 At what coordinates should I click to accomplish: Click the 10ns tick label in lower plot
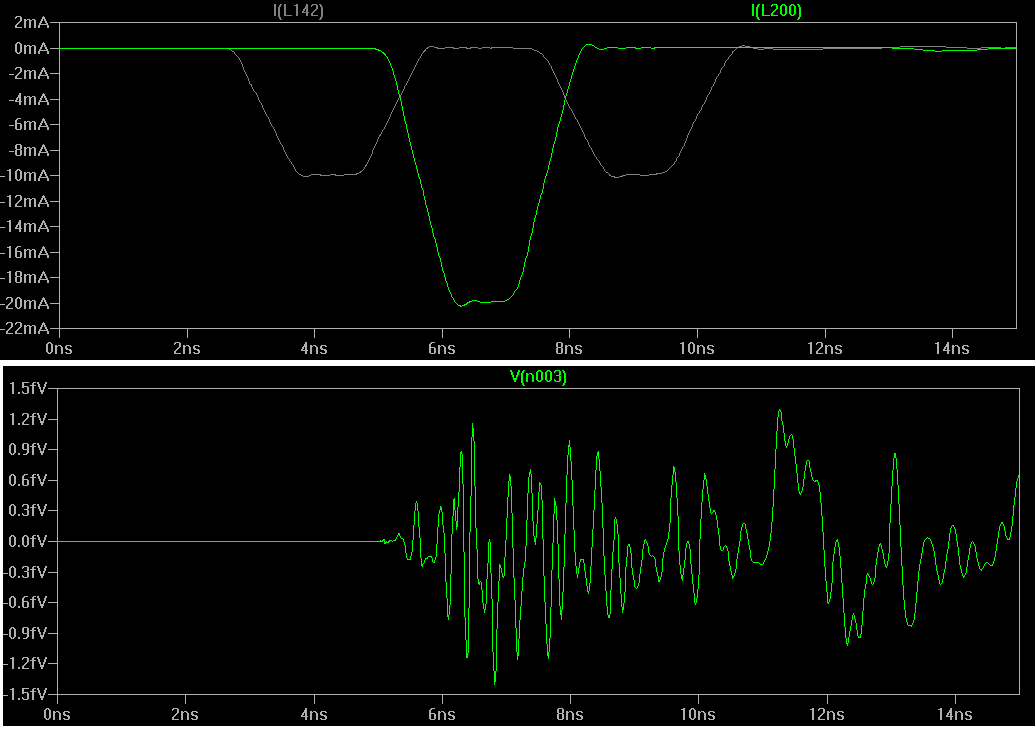[x=698, y=714]
